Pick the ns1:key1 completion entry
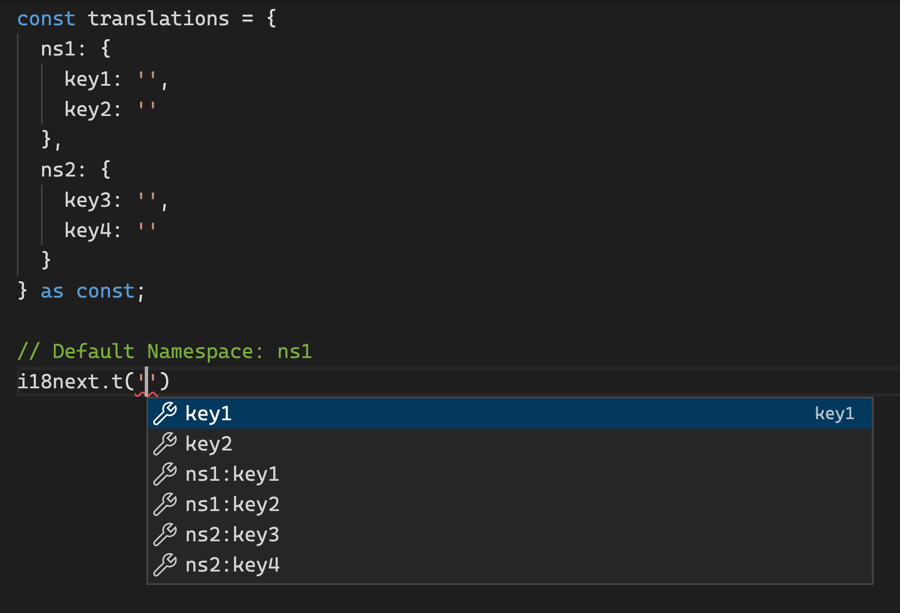The height and width of the screenshot is (613, 900). coord(232,474)
